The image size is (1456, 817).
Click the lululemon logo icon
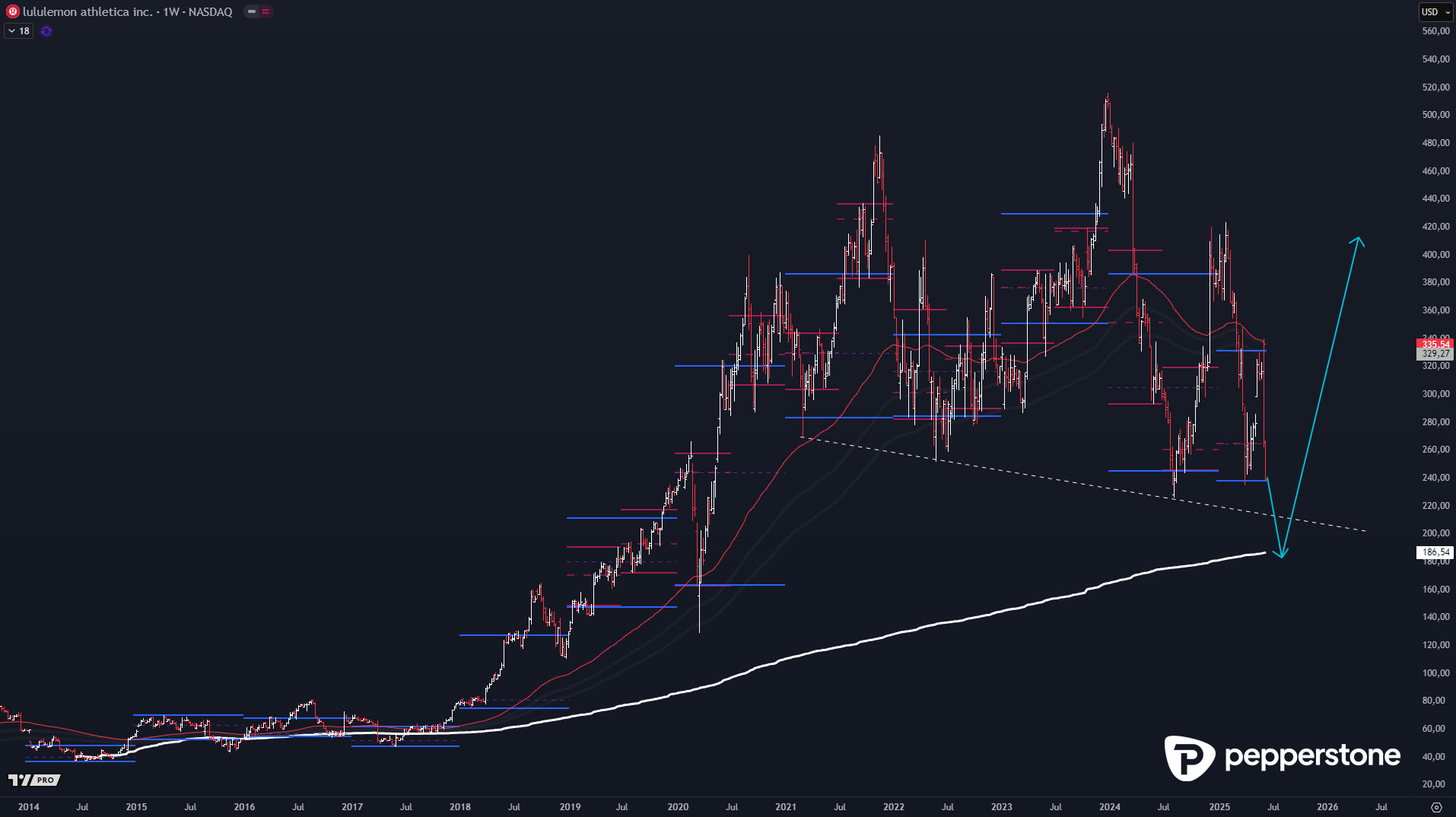pyautogui.click(x=12, y=11)
